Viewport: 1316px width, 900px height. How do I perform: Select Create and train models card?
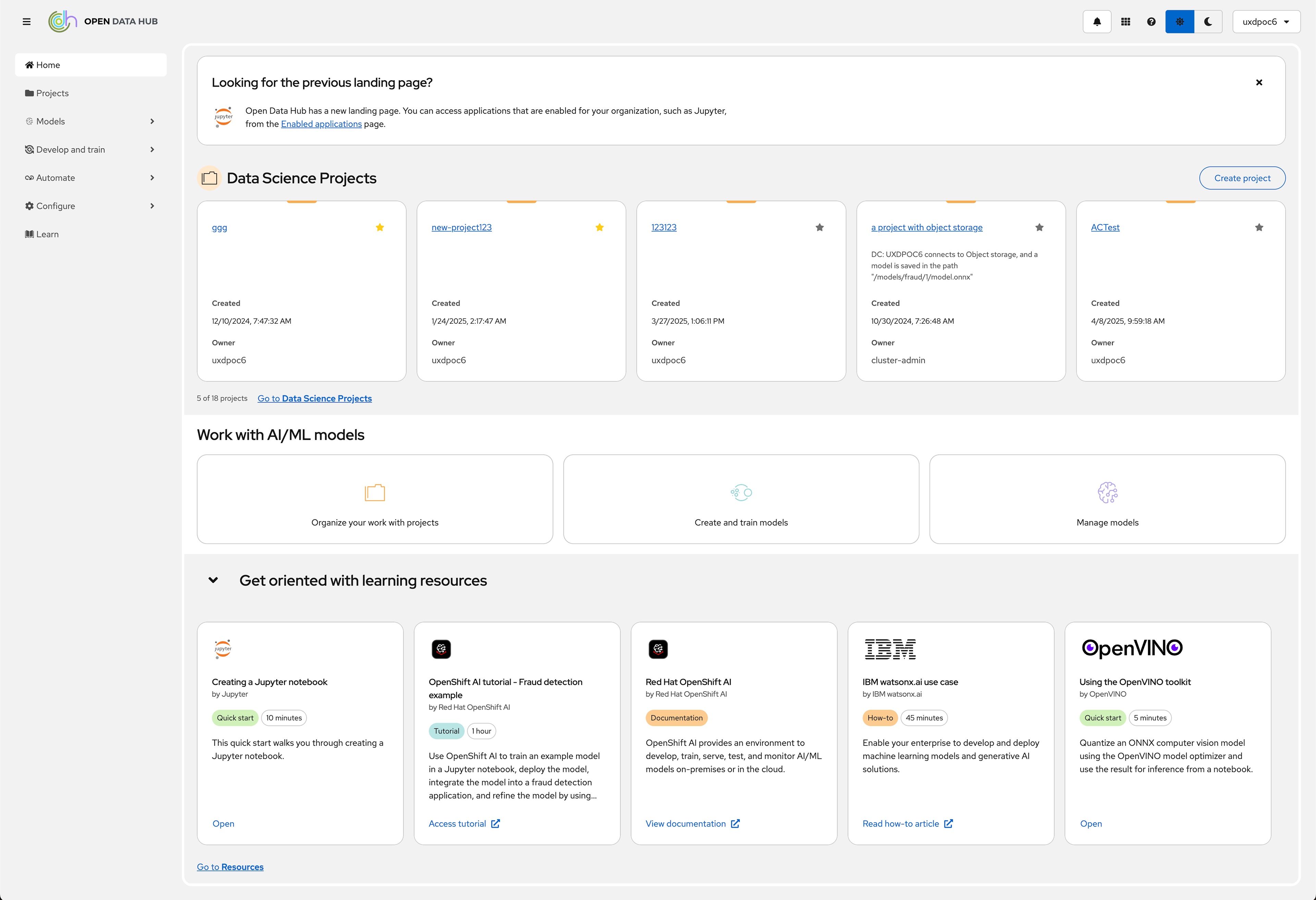pos(741,499)
